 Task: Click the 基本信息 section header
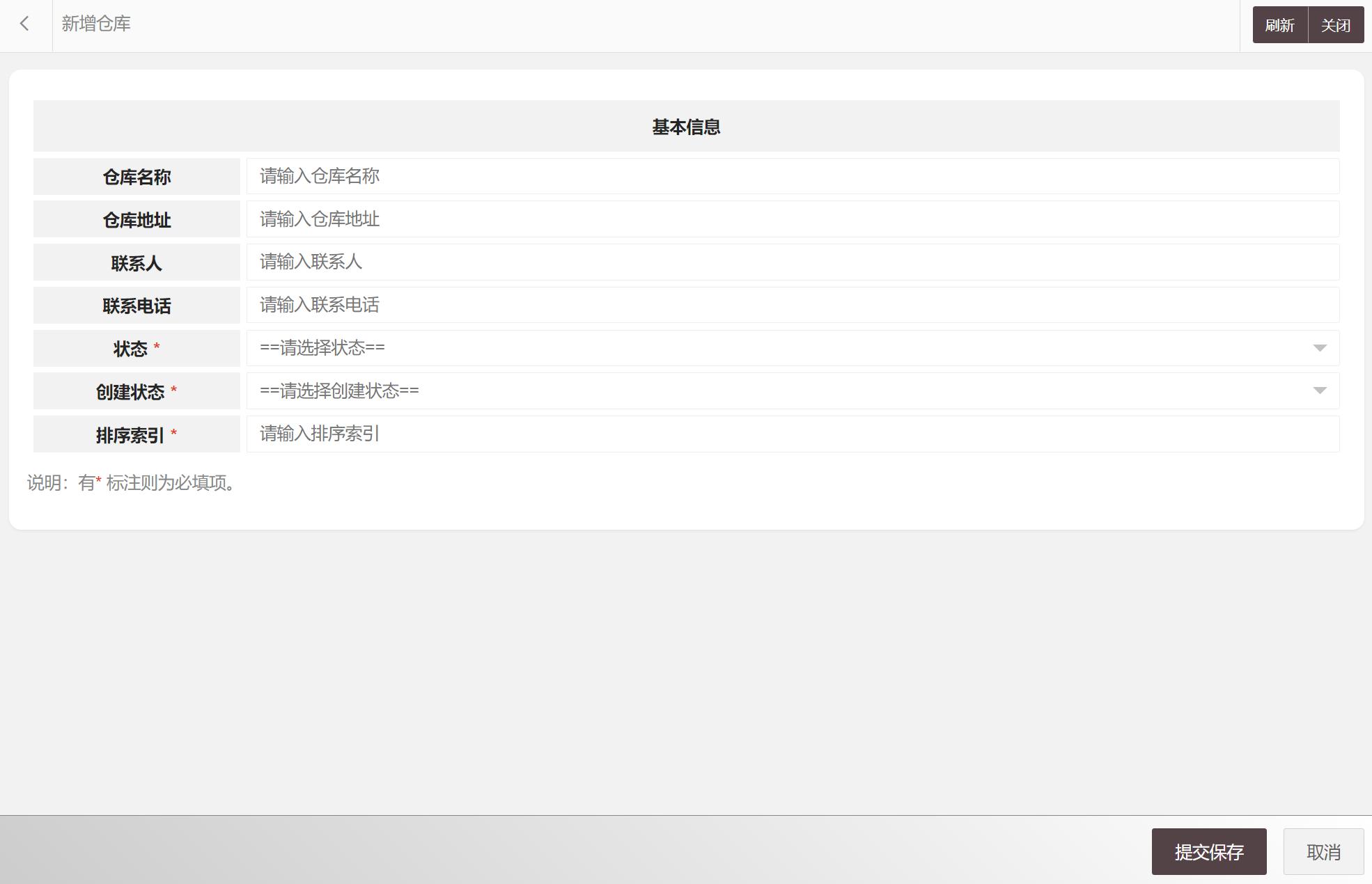coord(687,127)
